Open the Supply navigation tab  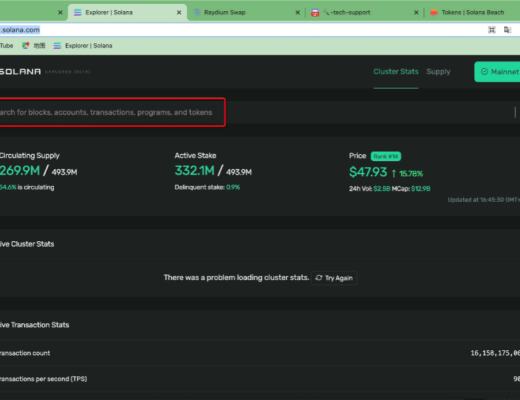[438, 72]
